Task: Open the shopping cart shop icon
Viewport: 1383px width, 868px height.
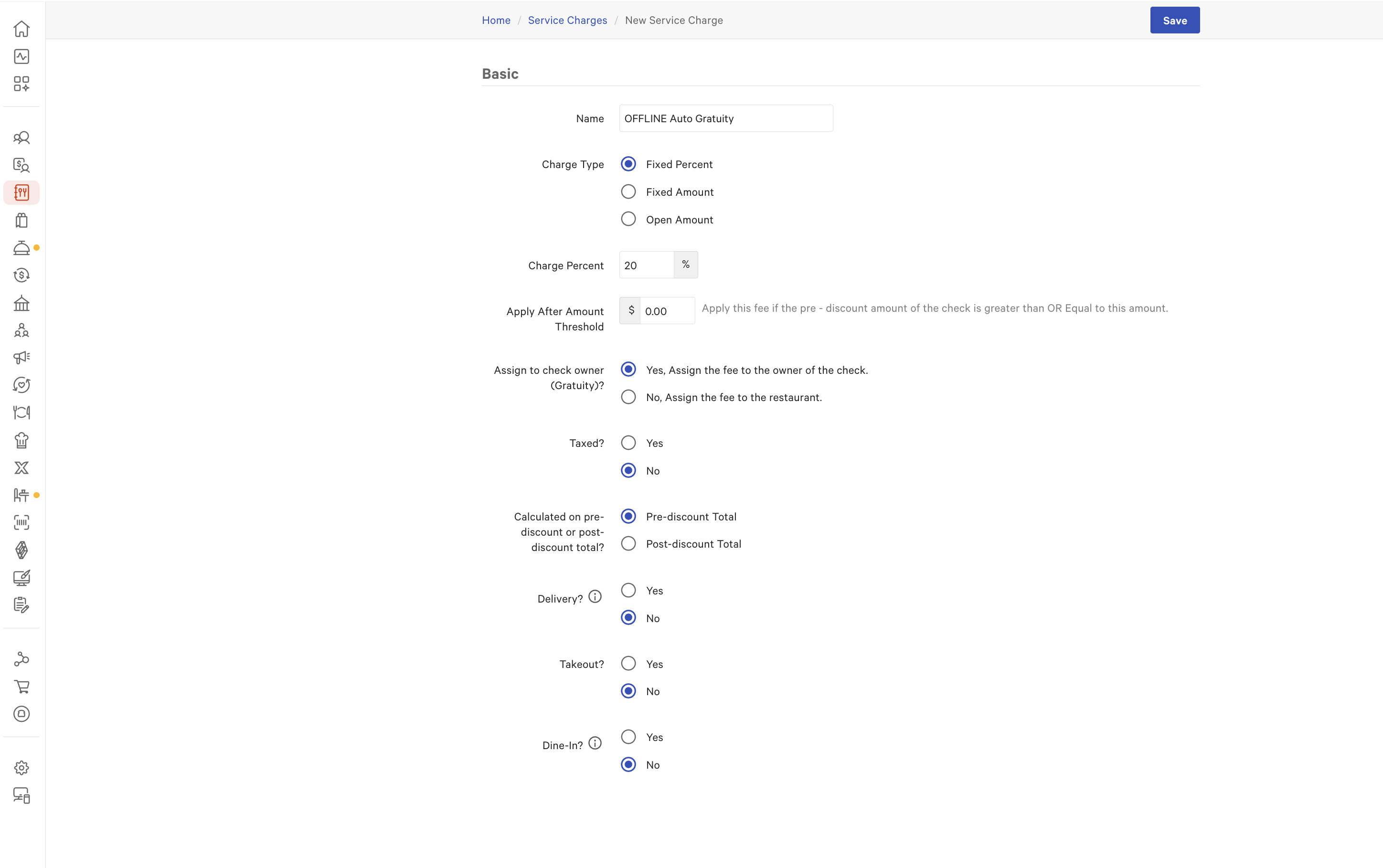Action: [21, 687]
